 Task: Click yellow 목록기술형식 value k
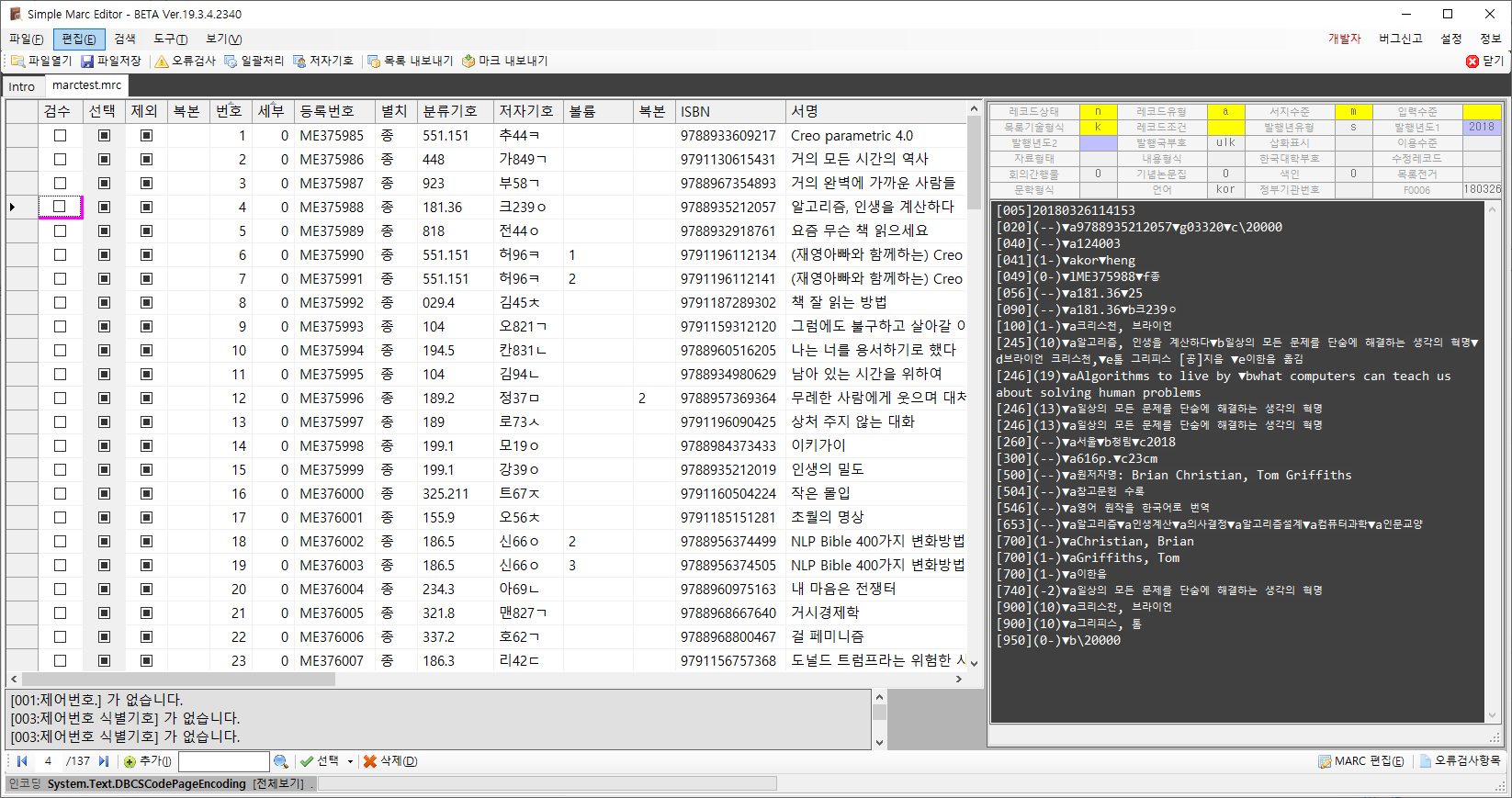pyautogui.click(x=1098, y=128)
